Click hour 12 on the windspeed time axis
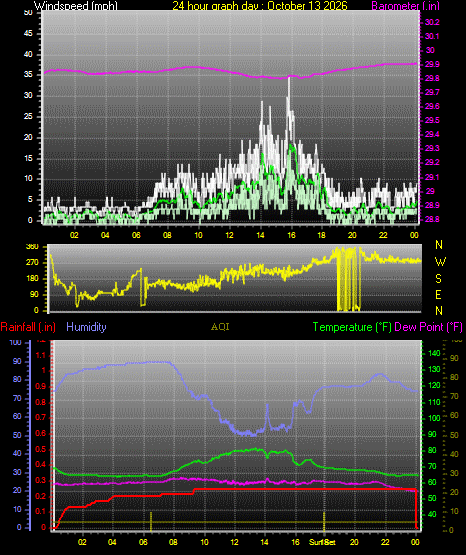Screen dimensions: 466x555 229,235
